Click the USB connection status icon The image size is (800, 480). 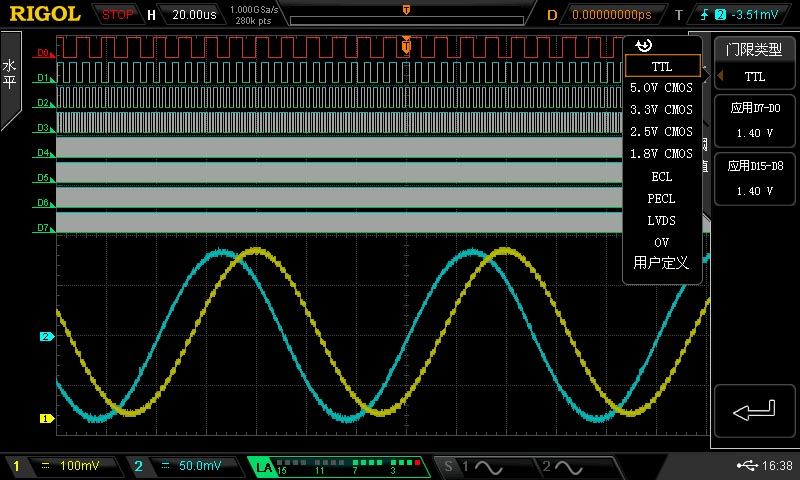pos(746,466)
